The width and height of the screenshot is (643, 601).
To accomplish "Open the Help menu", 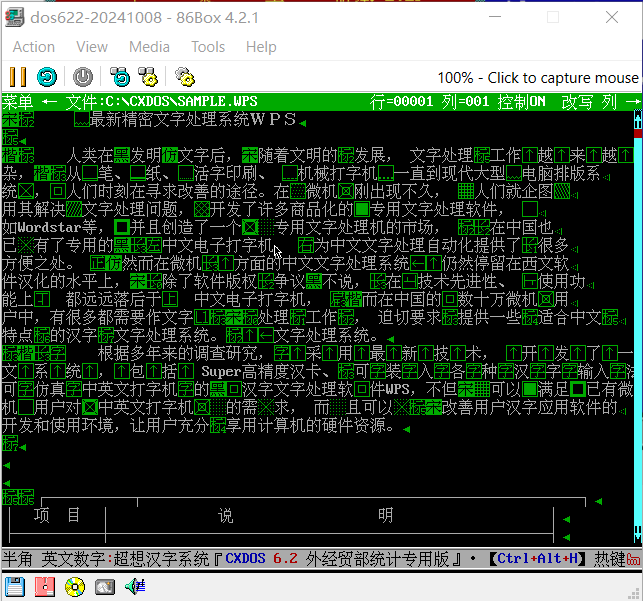I will point(261,47).
